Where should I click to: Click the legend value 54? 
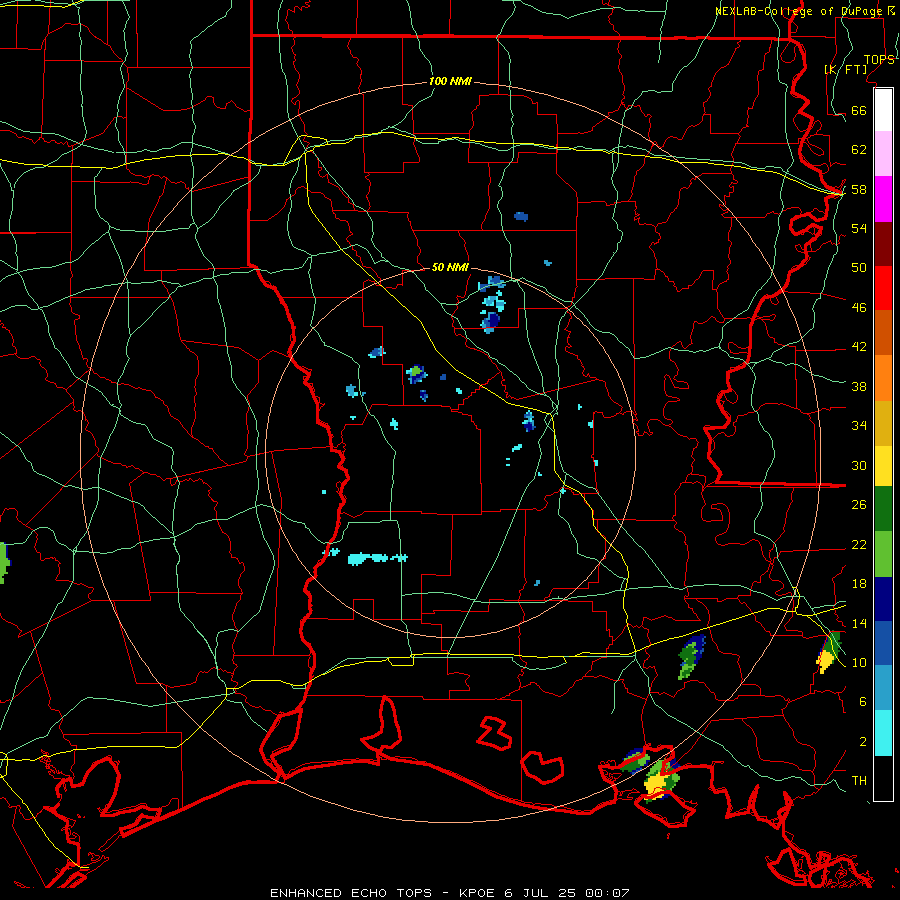coord(859,228)
